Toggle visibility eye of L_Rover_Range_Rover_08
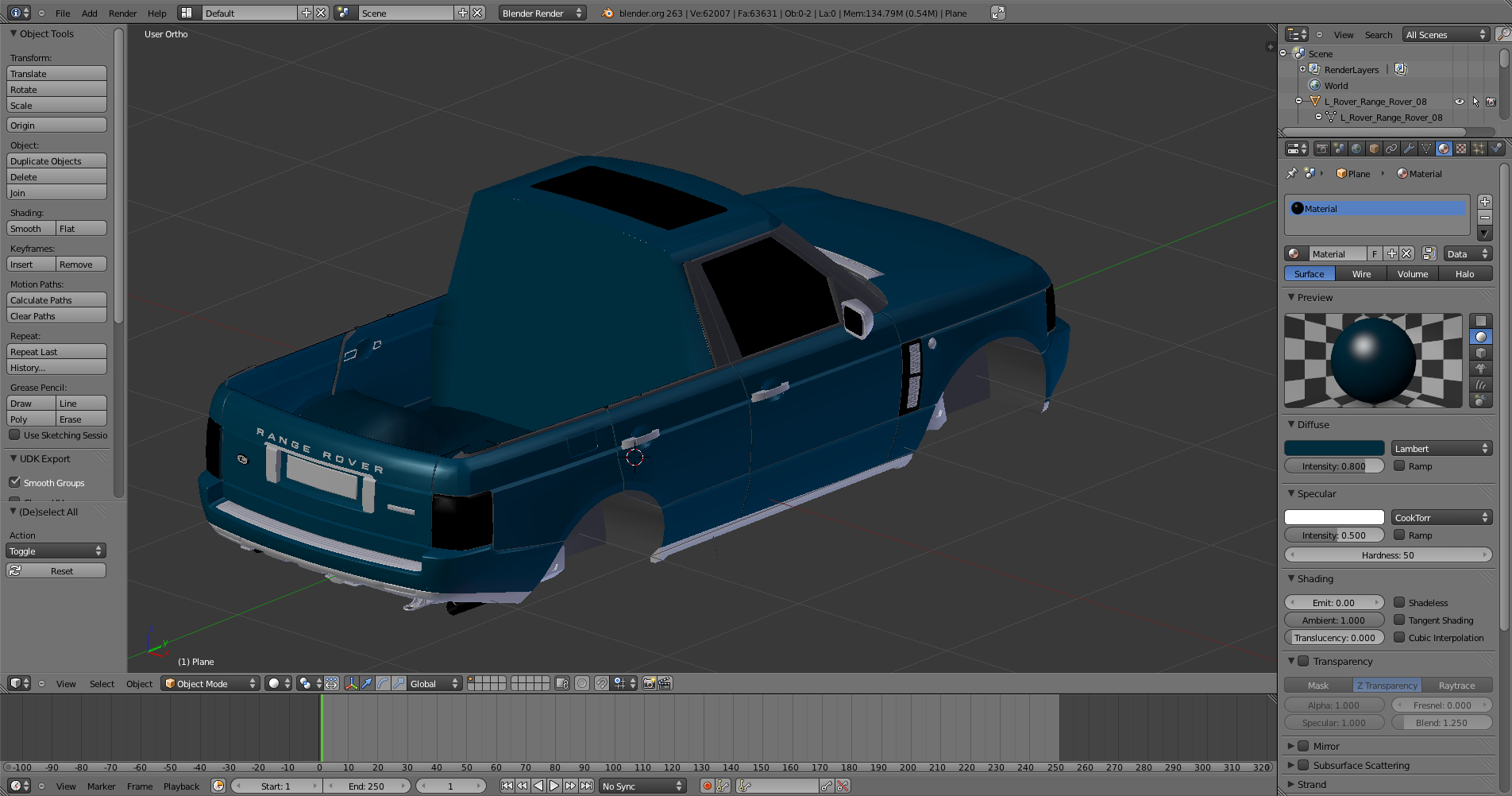The width and height of the screenshot is (1512, 796). click(1459, 102)
